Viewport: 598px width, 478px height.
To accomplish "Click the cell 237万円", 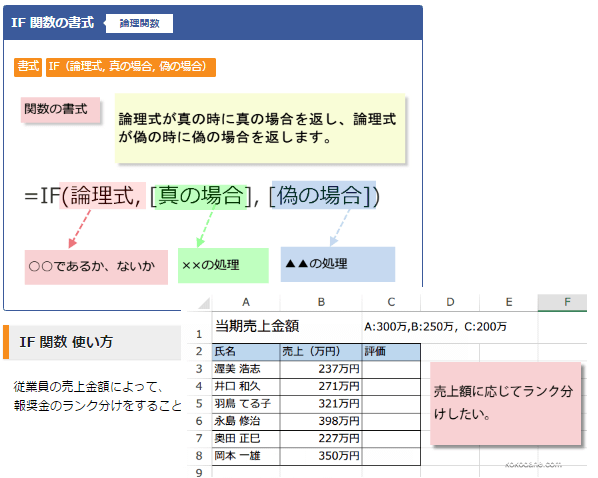I will [321, 369].
